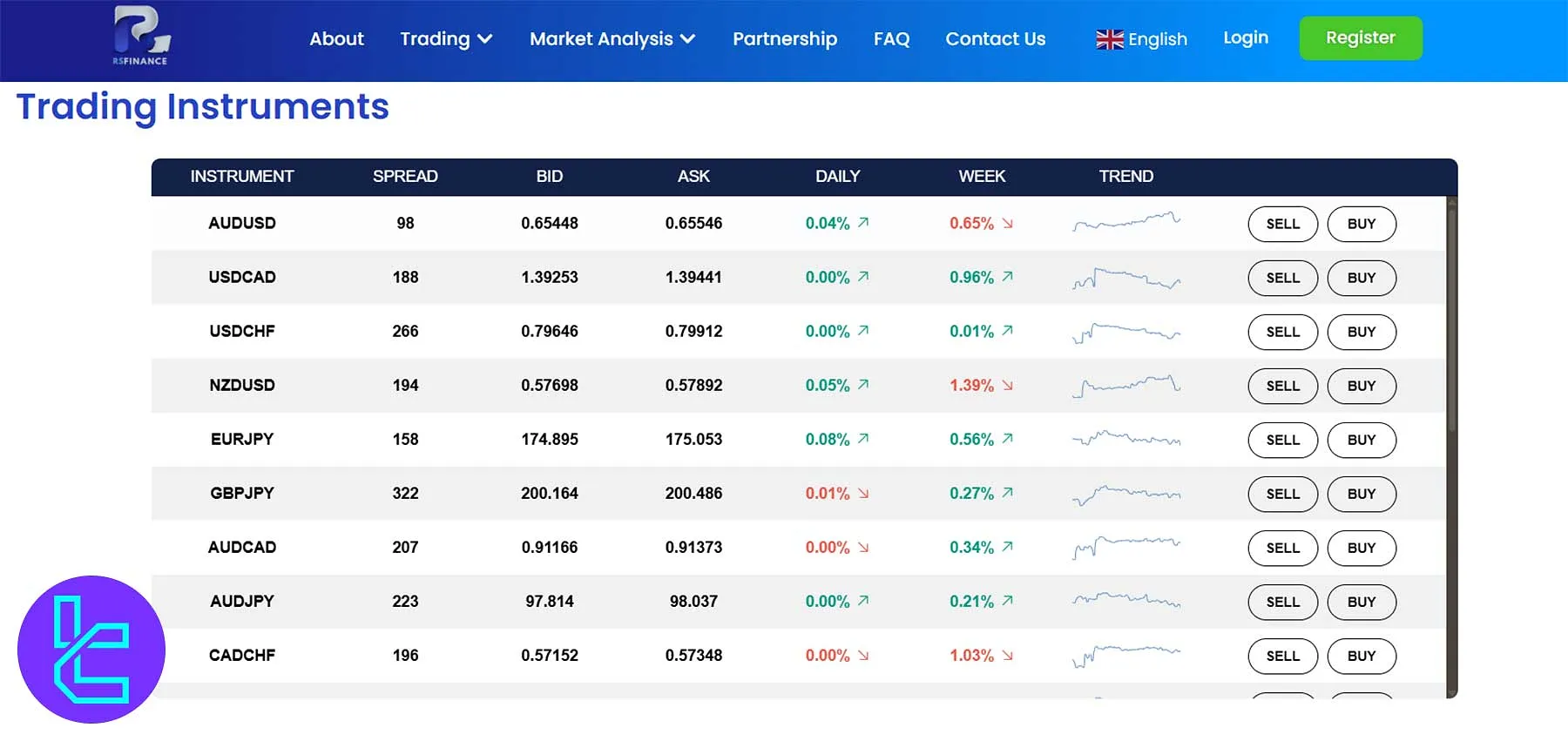The width and height of the screenshot is (1568, 741).
Task: Open the FAQ page
Action: pyautogui.click(x=891, y=39)
